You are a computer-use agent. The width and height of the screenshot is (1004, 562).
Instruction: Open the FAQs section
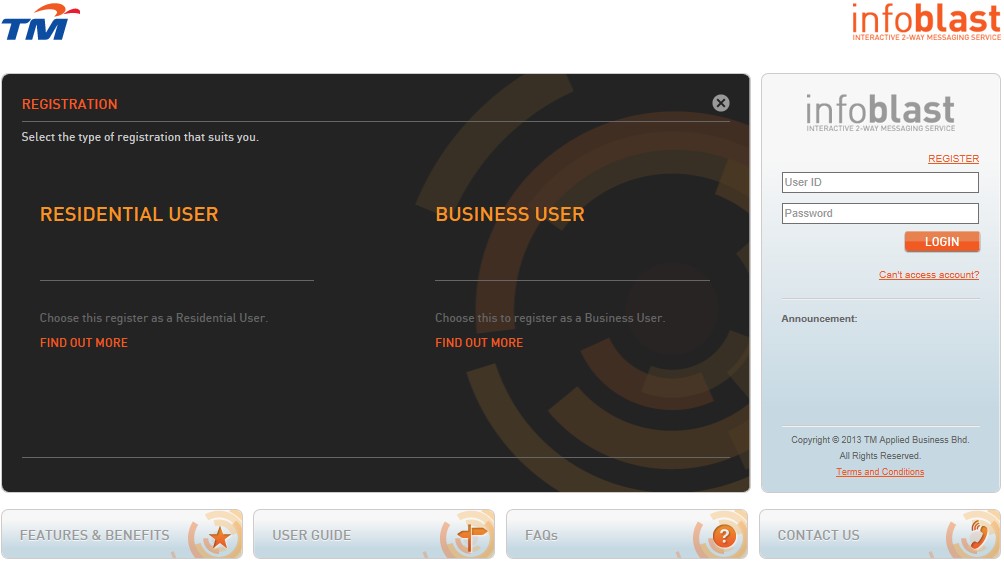[627, 534]
